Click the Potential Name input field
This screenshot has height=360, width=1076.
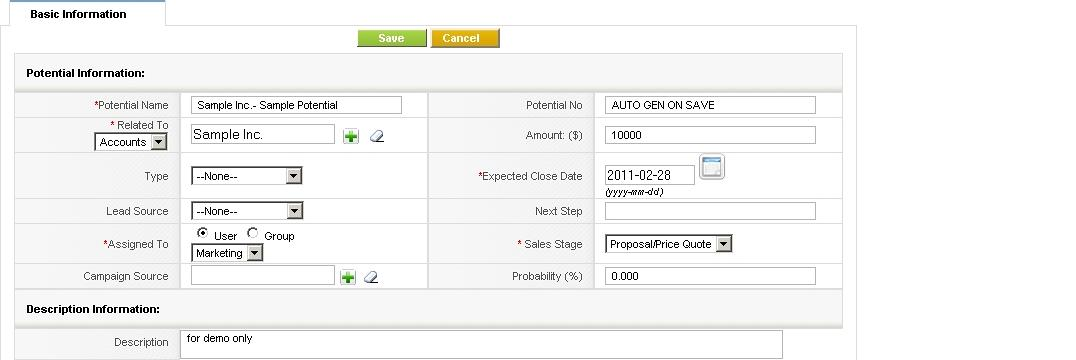point(296,105)
